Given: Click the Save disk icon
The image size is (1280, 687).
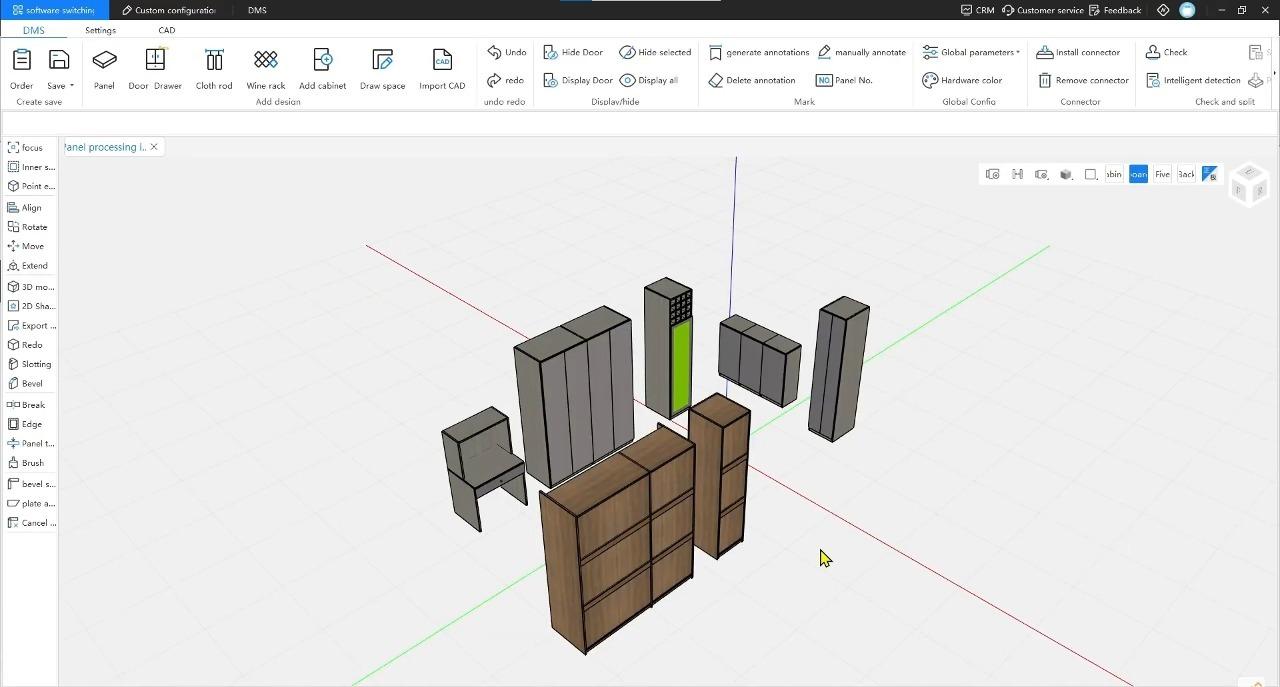Looking at the screenshot, I should click(59, 60).
